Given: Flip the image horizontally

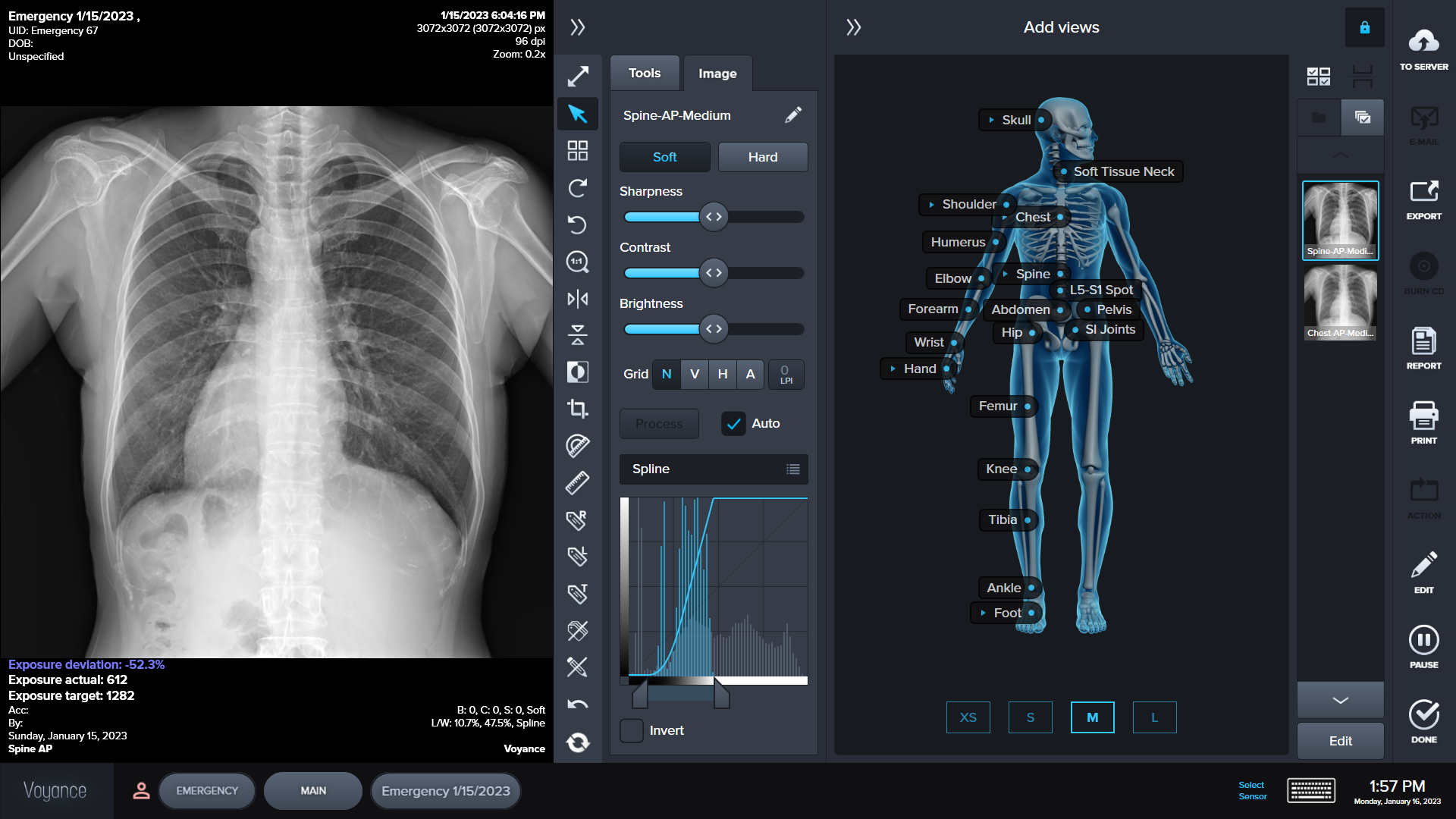Looking at the screenshot, I should [x=578, y=299].
